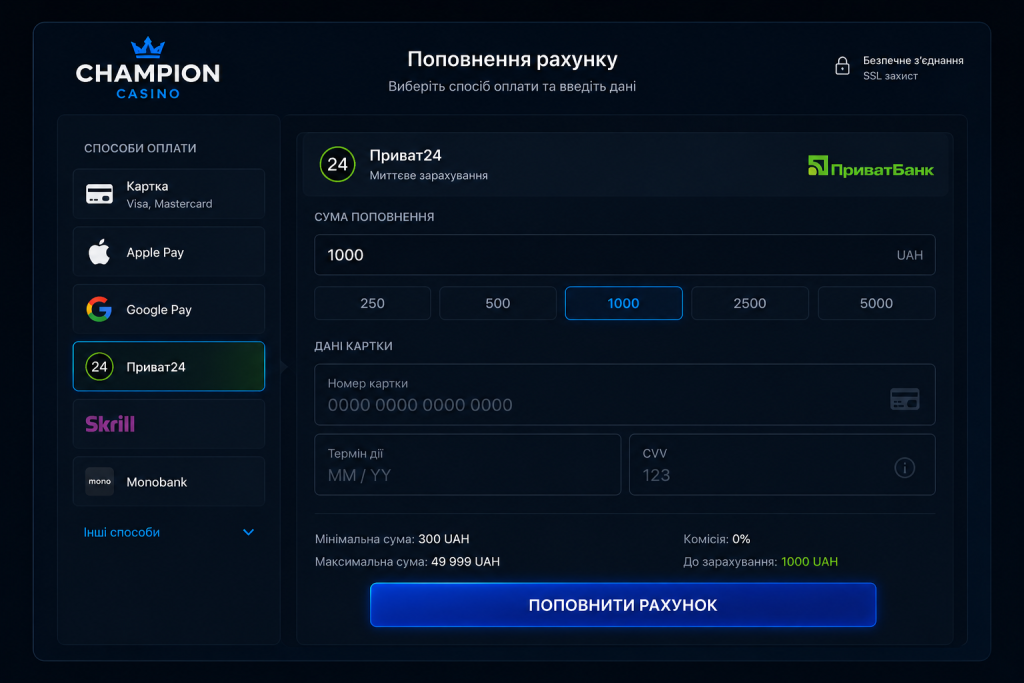
Task: Click the Apple logo icon
Action: point(99,252)
